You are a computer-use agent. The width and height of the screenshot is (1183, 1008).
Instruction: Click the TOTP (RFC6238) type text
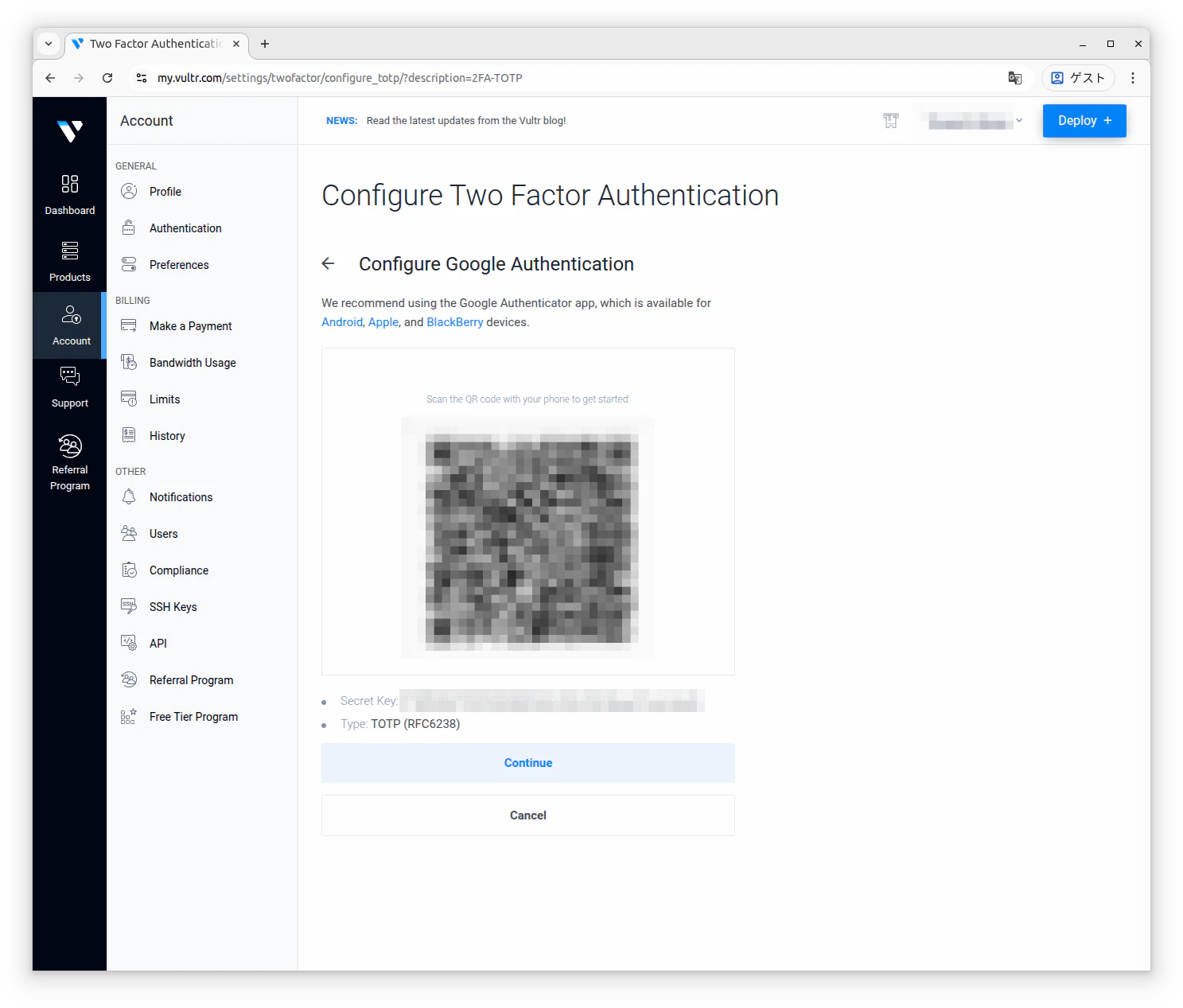[415, 724]
